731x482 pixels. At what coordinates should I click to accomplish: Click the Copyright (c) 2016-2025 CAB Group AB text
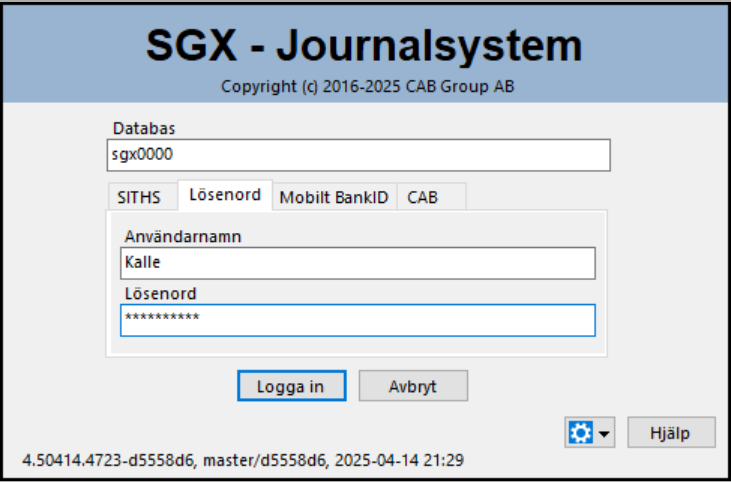click(x=367, y=87)
